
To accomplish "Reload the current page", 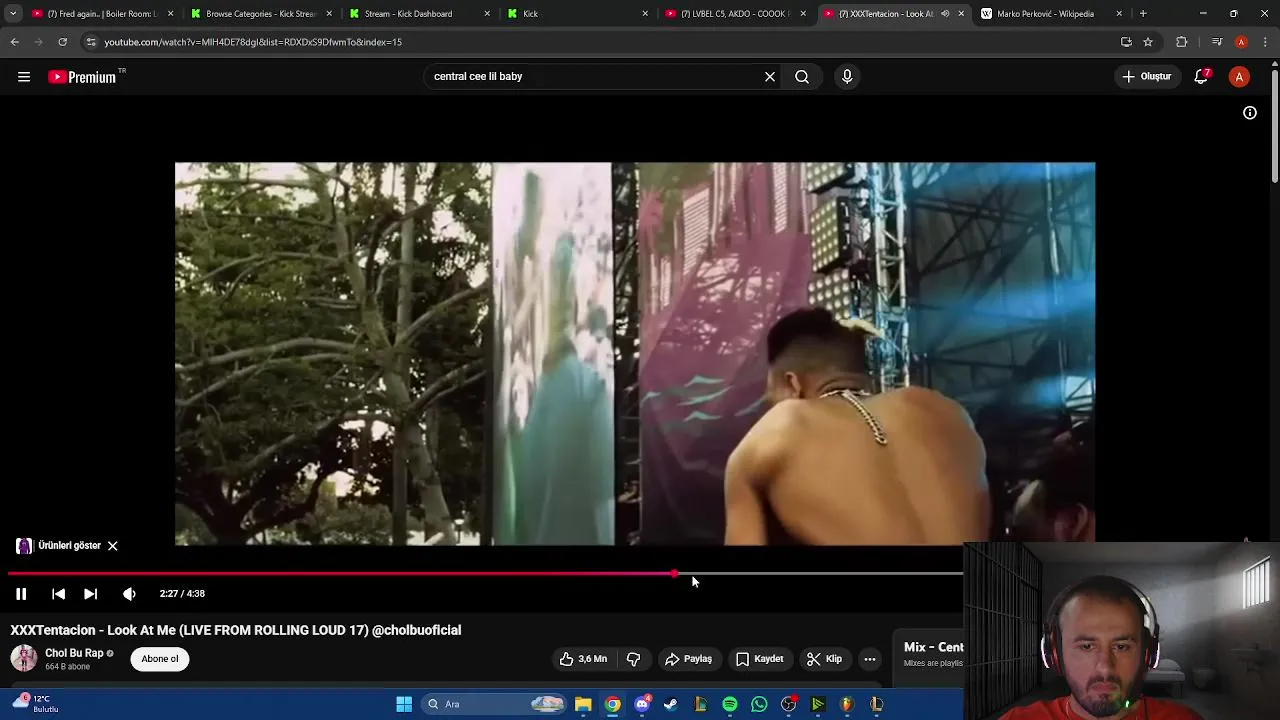I will [x=62, y=42].
